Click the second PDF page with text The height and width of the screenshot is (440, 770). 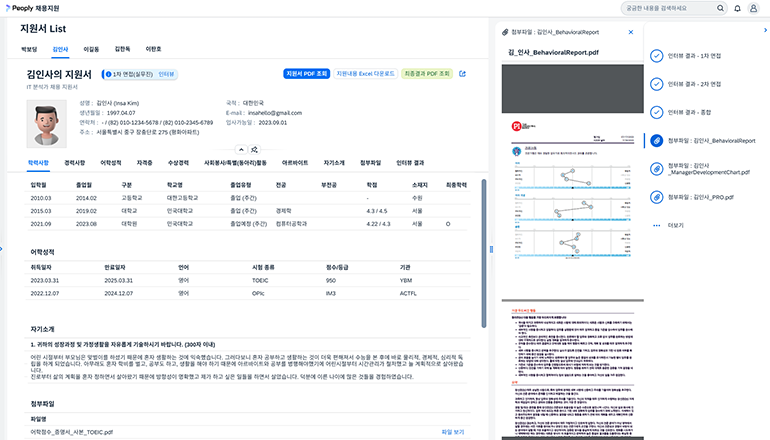[x=573, y=369]
